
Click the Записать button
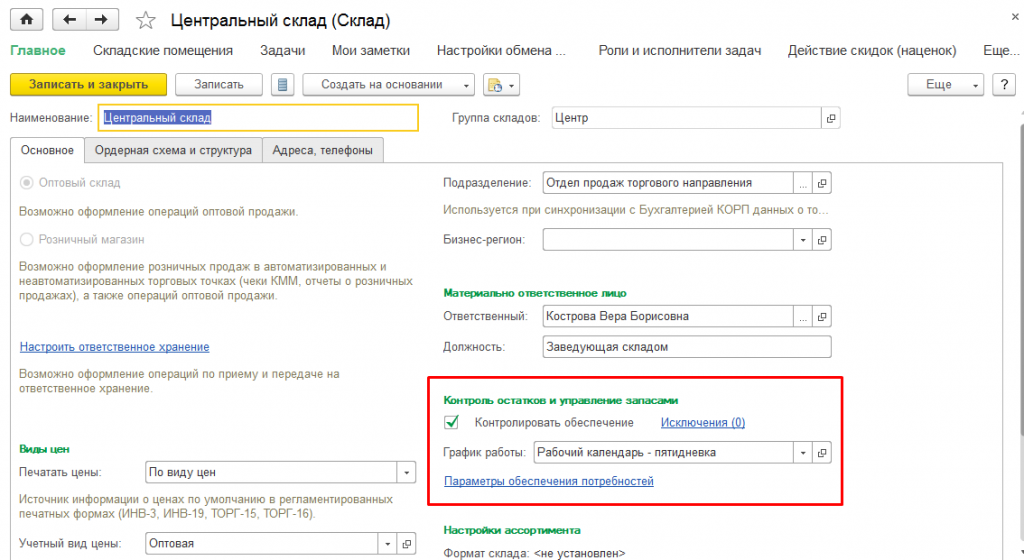pos(219,85)
